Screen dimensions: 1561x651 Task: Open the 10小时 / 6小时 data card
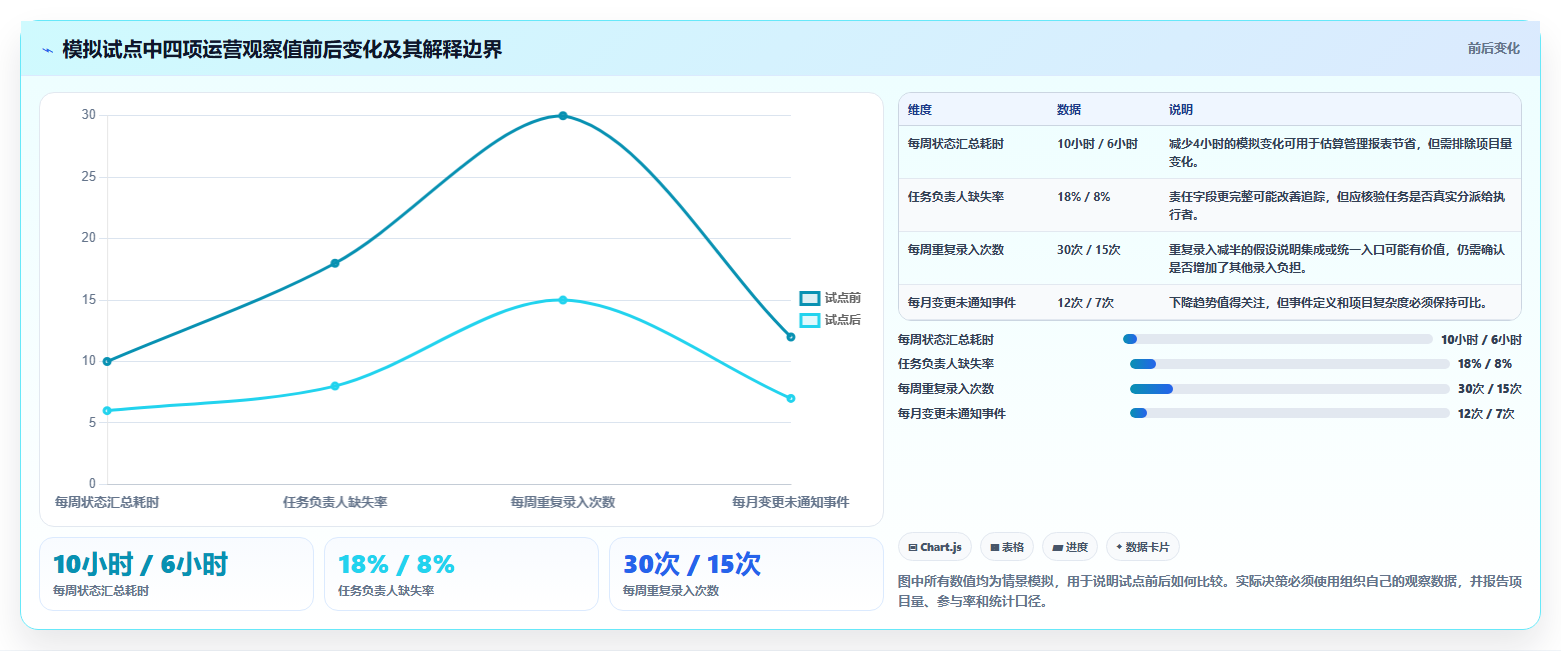[x=176, y=574]
